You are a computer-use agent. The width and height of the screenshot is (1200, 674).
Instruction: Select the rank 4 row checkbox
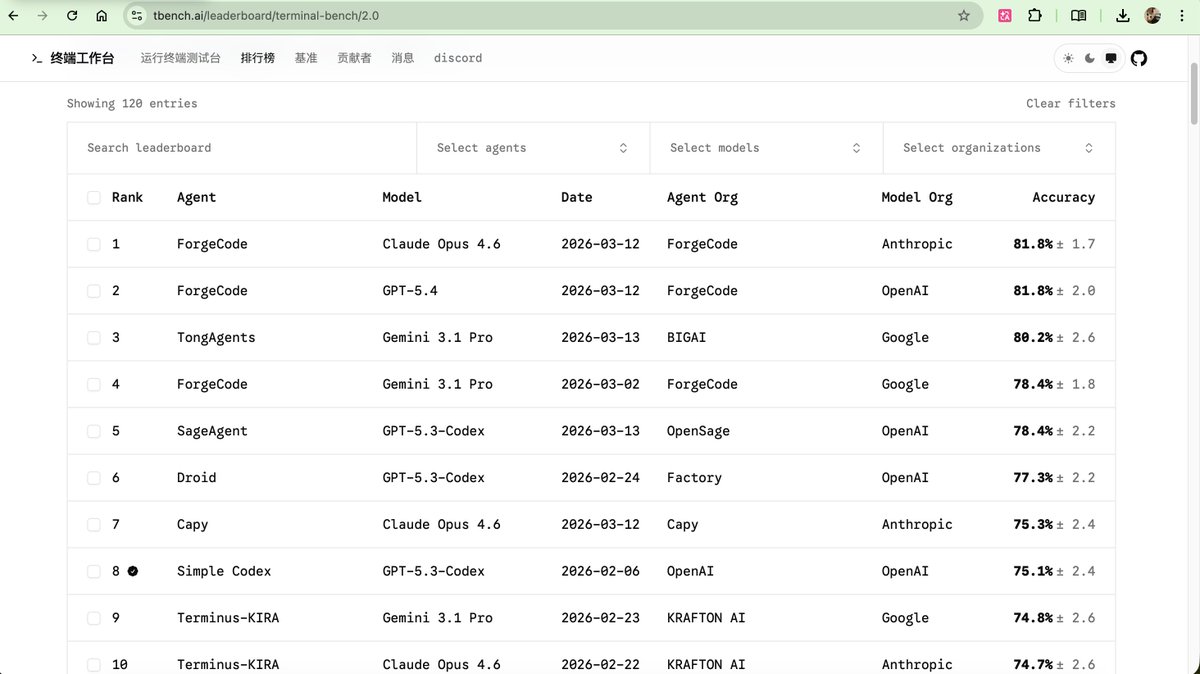(x=94, y=384)
